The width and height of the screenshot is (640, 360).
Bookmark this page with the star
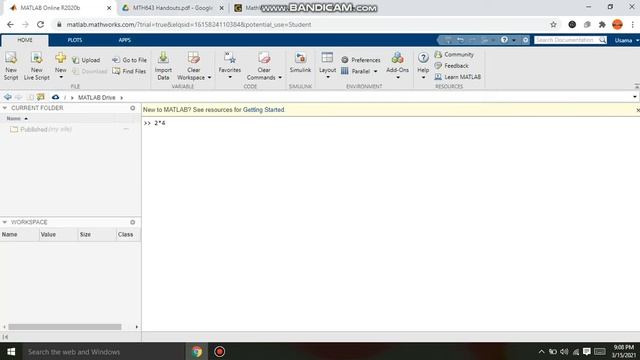tap(553, 24)
